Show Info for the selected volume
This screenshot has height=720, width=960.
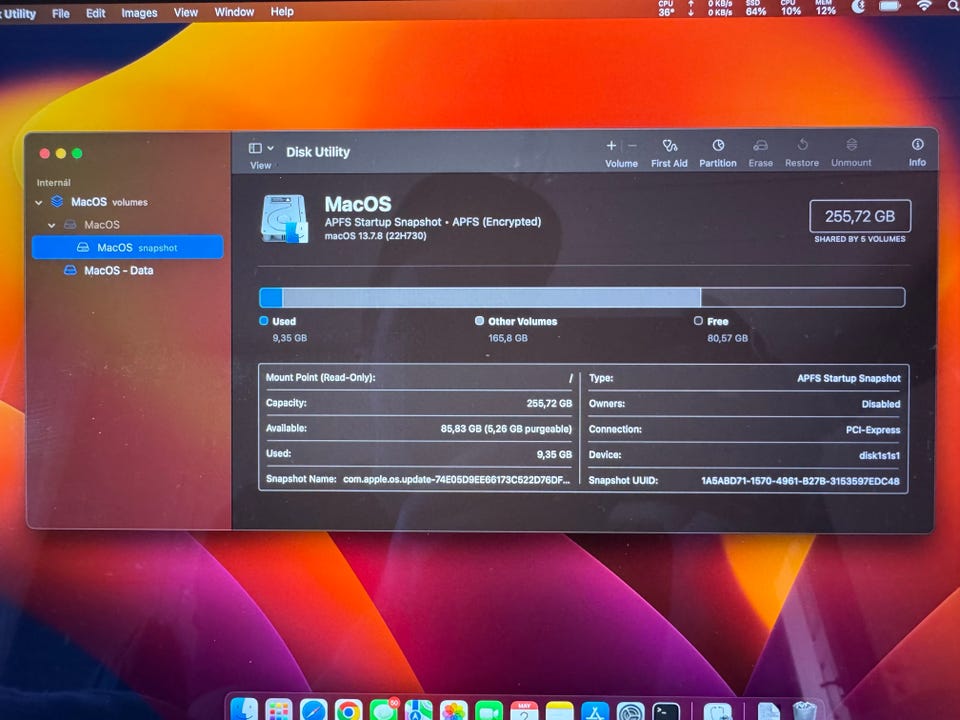pos(917,152)
